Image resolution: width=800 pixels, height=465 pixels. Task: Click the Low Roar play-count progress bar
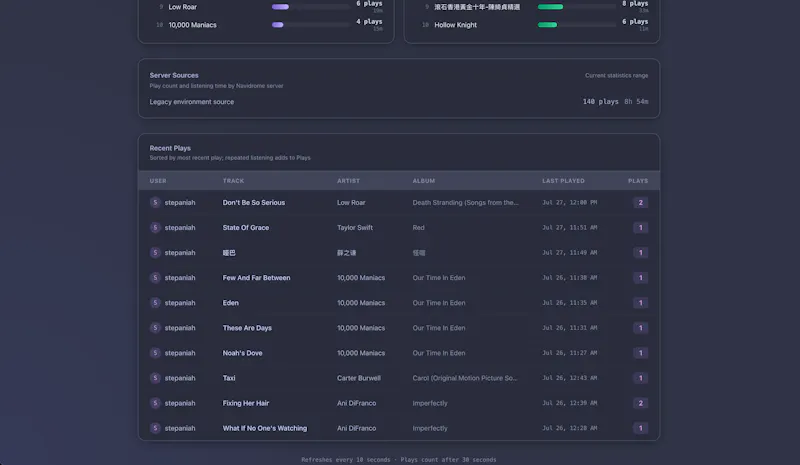(310, 7)
